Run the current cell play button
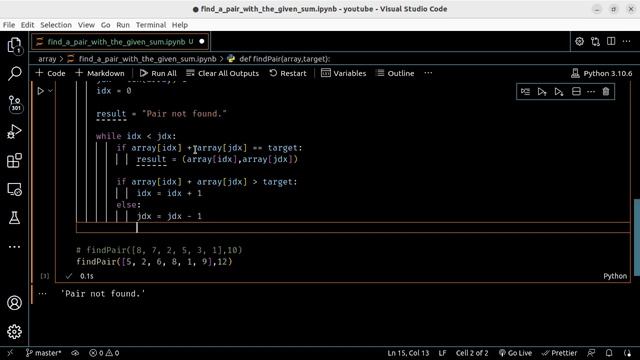This screenshot has height=360, width=640. [x=40, y=91]
